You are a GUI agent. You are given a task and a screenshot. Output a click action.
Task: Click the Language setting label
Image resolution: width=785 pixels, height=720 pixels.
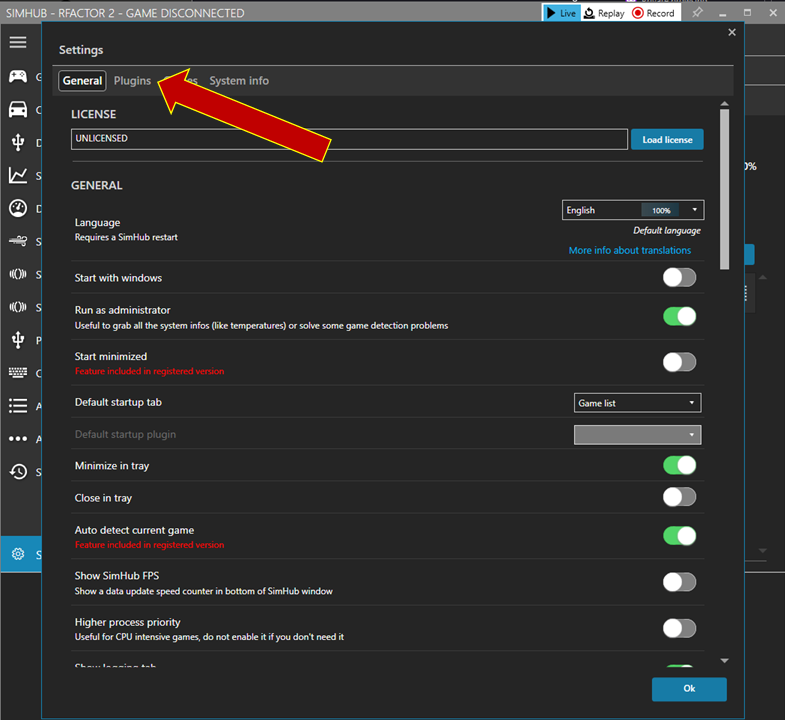97,222
